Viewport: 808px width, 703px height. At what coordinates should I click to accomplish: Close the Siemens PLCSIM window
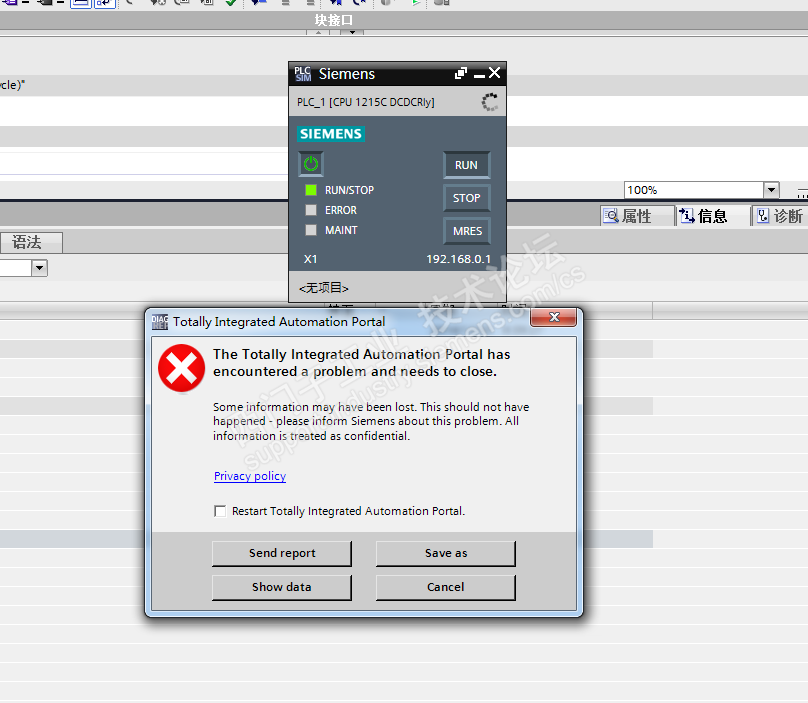point(495,73)
